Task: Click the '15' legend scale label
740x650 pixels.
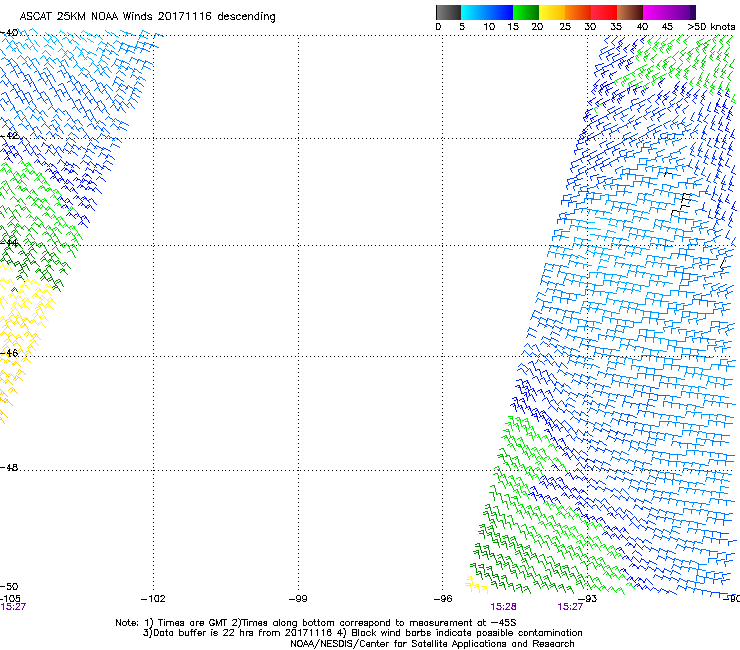Action: (x=513, y=27)
